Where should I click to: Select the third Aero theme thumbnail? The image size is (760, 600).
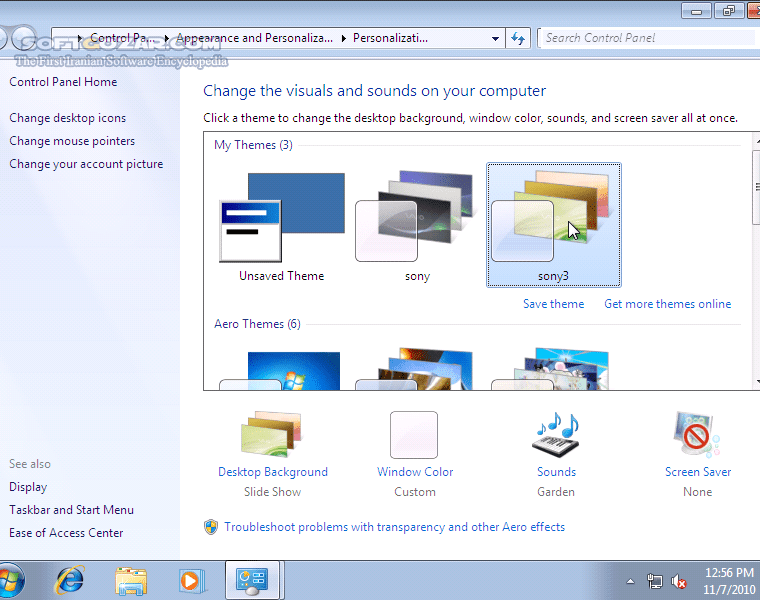[x=550, y=369]
